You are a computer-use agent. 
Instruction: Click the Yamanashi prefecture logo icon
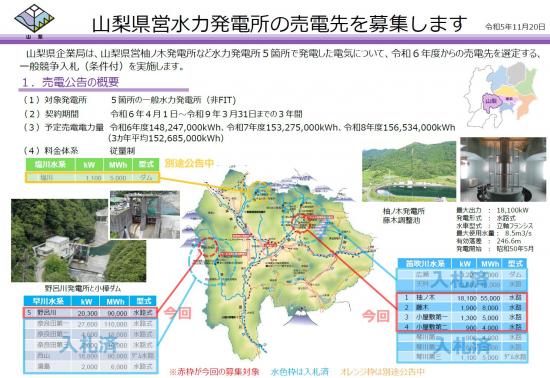point(34,19)
